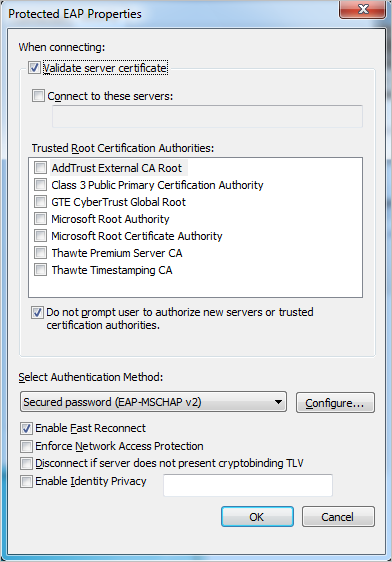Image resolution: width=392 pixels, height=562 pixels.
Task: Uncheck Validate server certificate checkbox
Action: tap(34, 68)
